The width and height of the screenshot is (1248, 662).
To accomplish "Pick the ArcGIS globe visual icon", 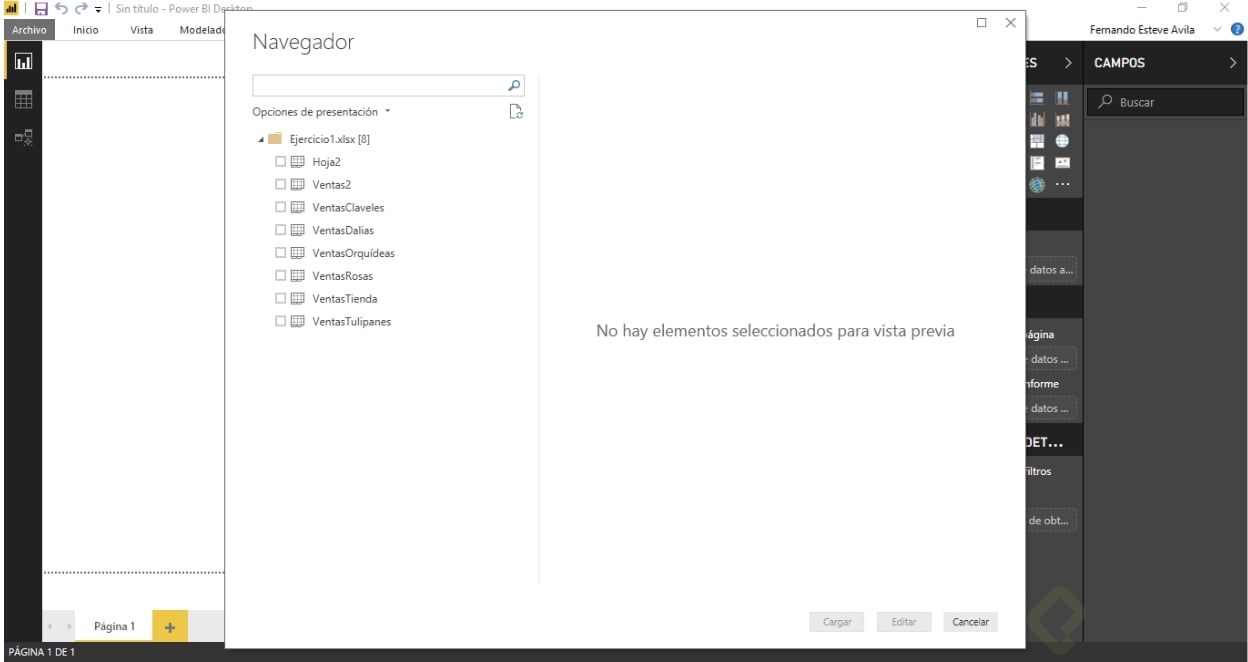I will pyautogui.click(x=1037, y=185).
